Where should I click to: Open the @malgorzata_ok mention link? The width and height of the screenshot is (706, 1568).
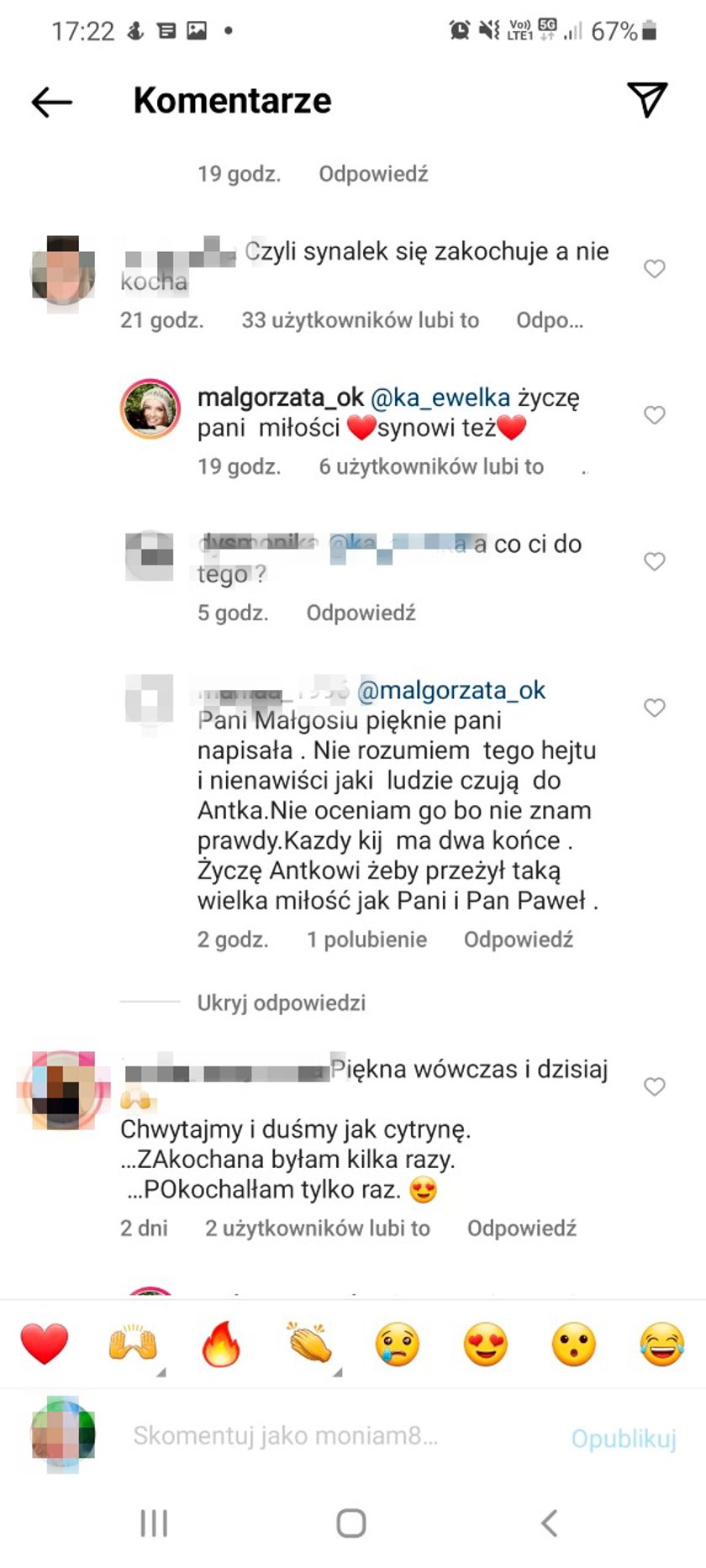451,691
